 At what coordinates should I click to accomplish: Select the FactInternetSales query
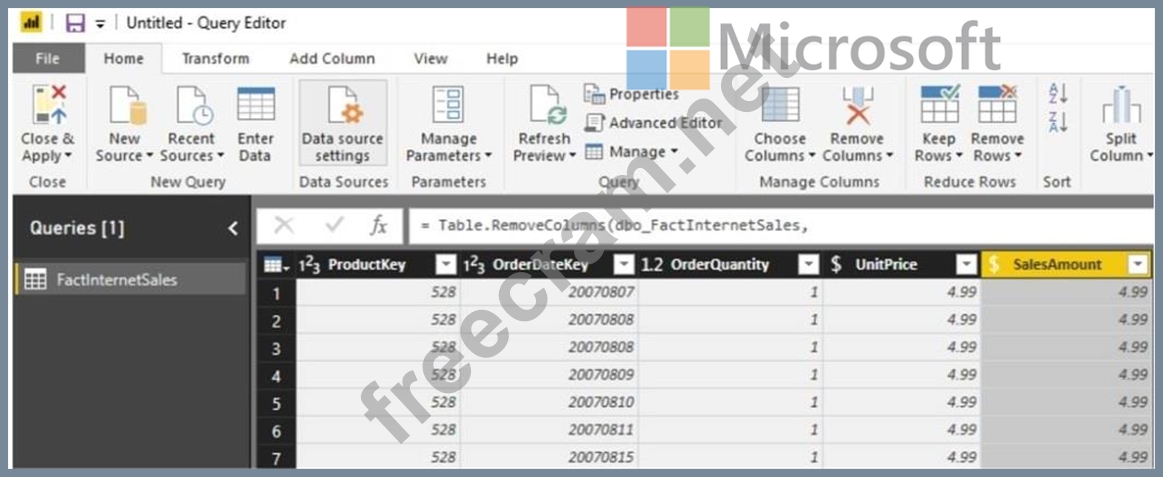coord(131,280)
